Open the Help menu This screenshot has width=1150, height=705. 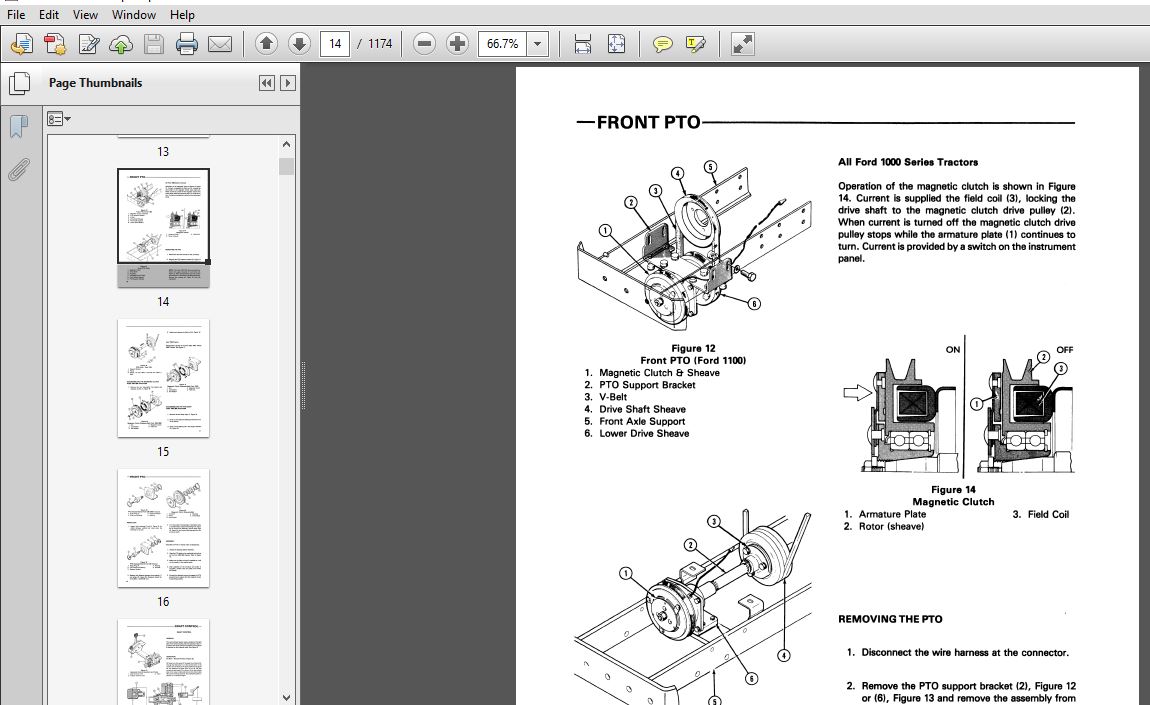[182, 15]
